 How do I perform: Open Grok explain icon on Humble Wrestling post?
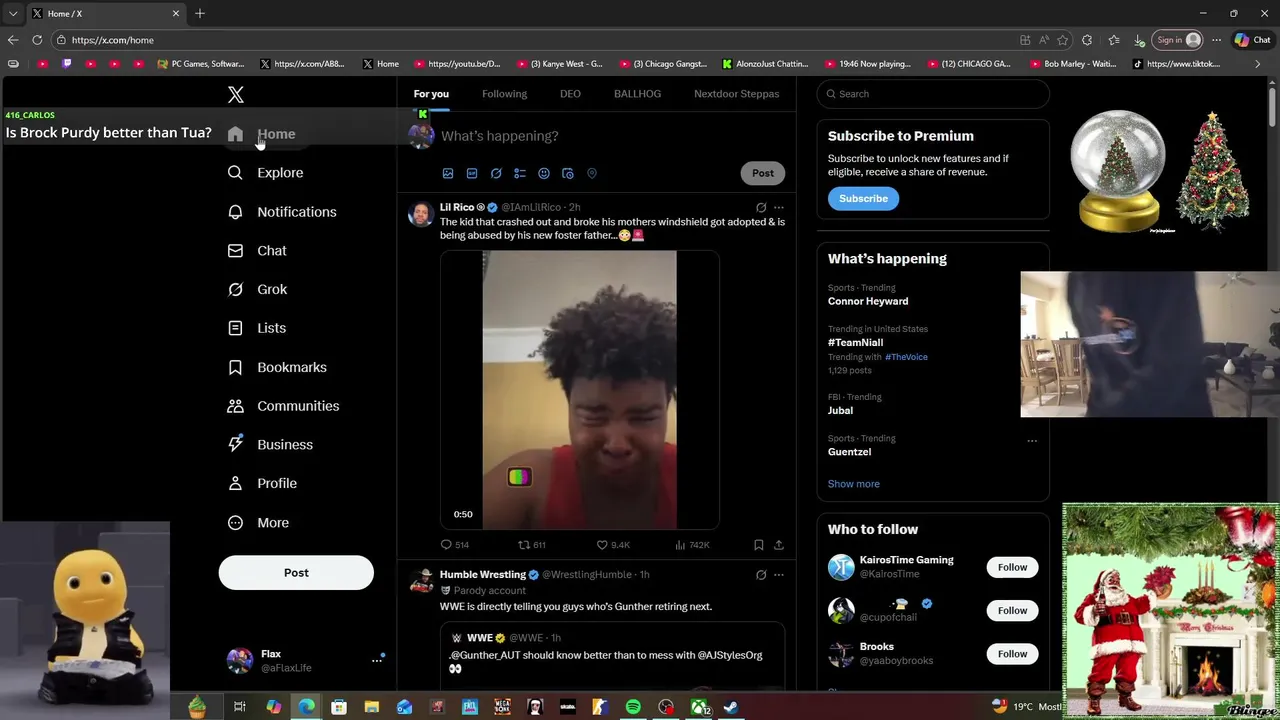pos(761,575)
